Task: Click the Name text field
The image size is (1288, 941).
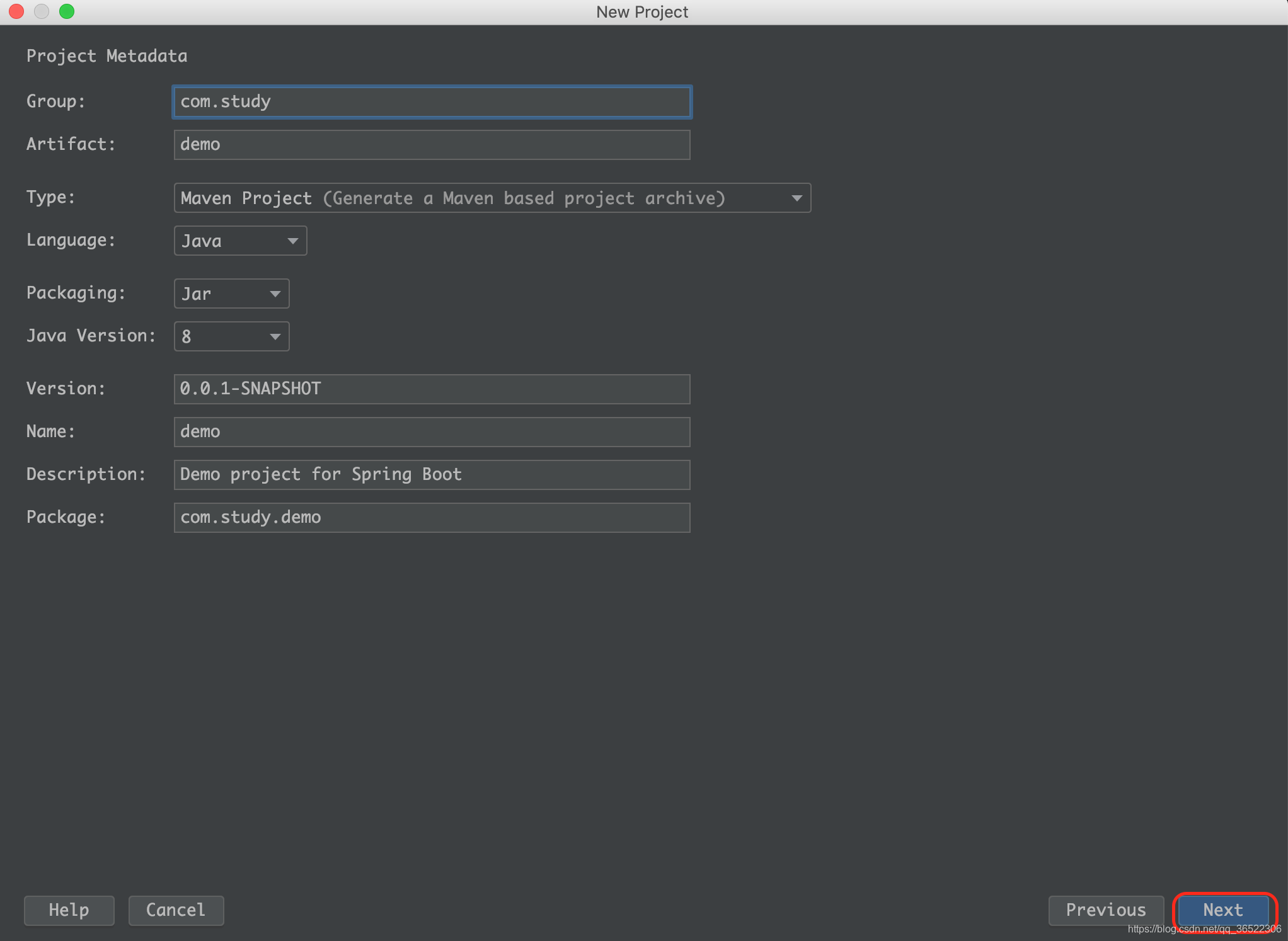Action: [x=432, y=431]
